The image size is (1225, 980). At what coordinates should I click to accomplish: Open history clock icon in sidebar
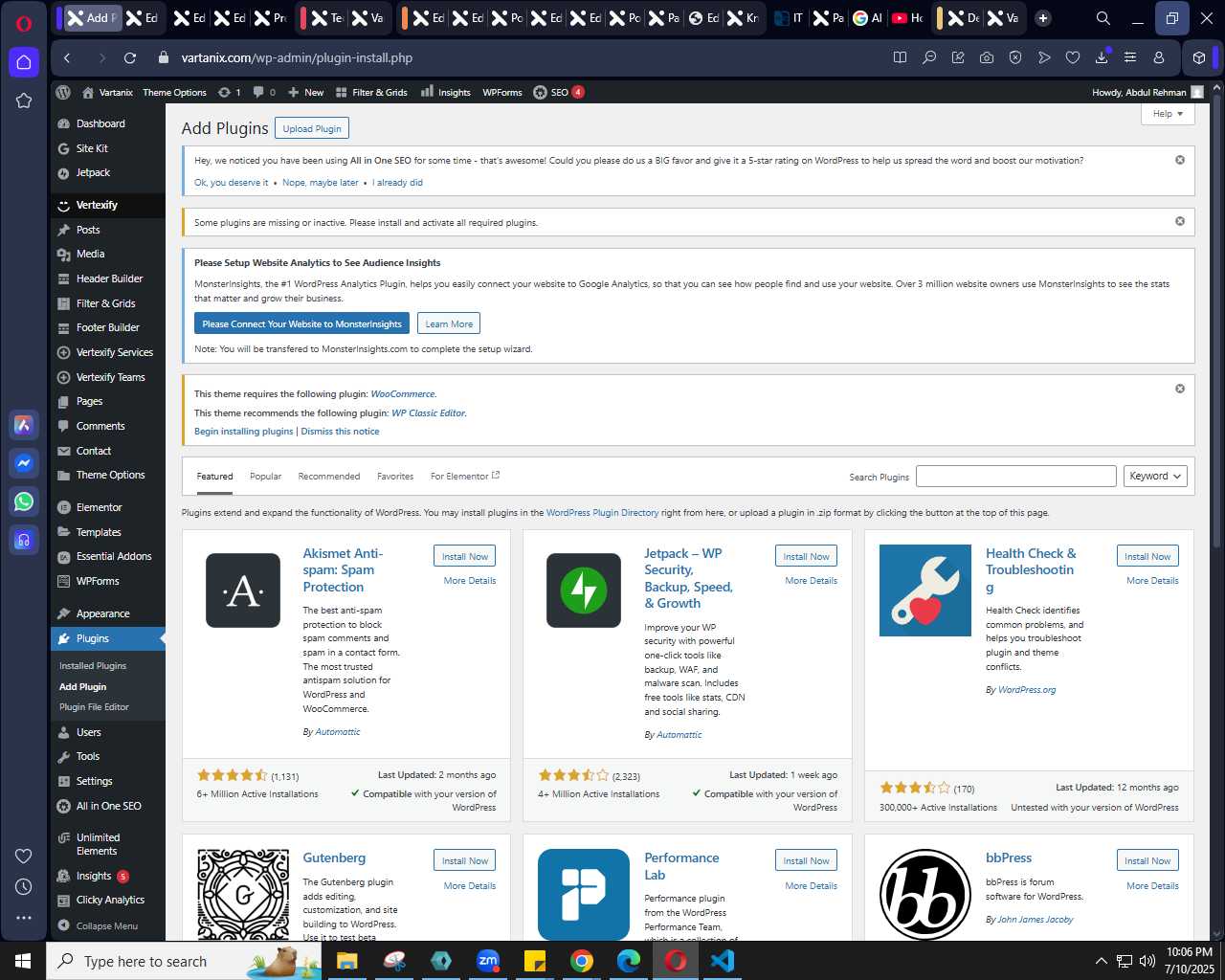click(24, 887)
